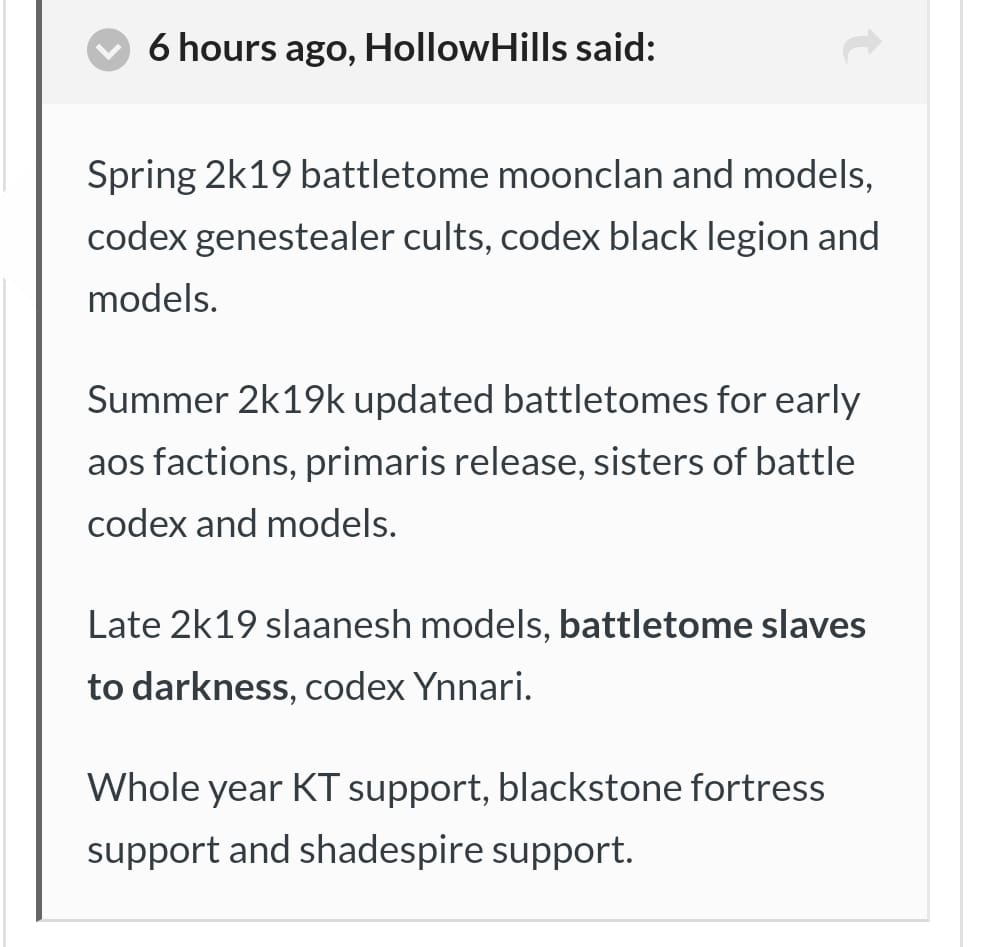Screen dimensions: 997x947
Task: Click the 'battletome moonclan' phrase
Action: click(481, 175)
